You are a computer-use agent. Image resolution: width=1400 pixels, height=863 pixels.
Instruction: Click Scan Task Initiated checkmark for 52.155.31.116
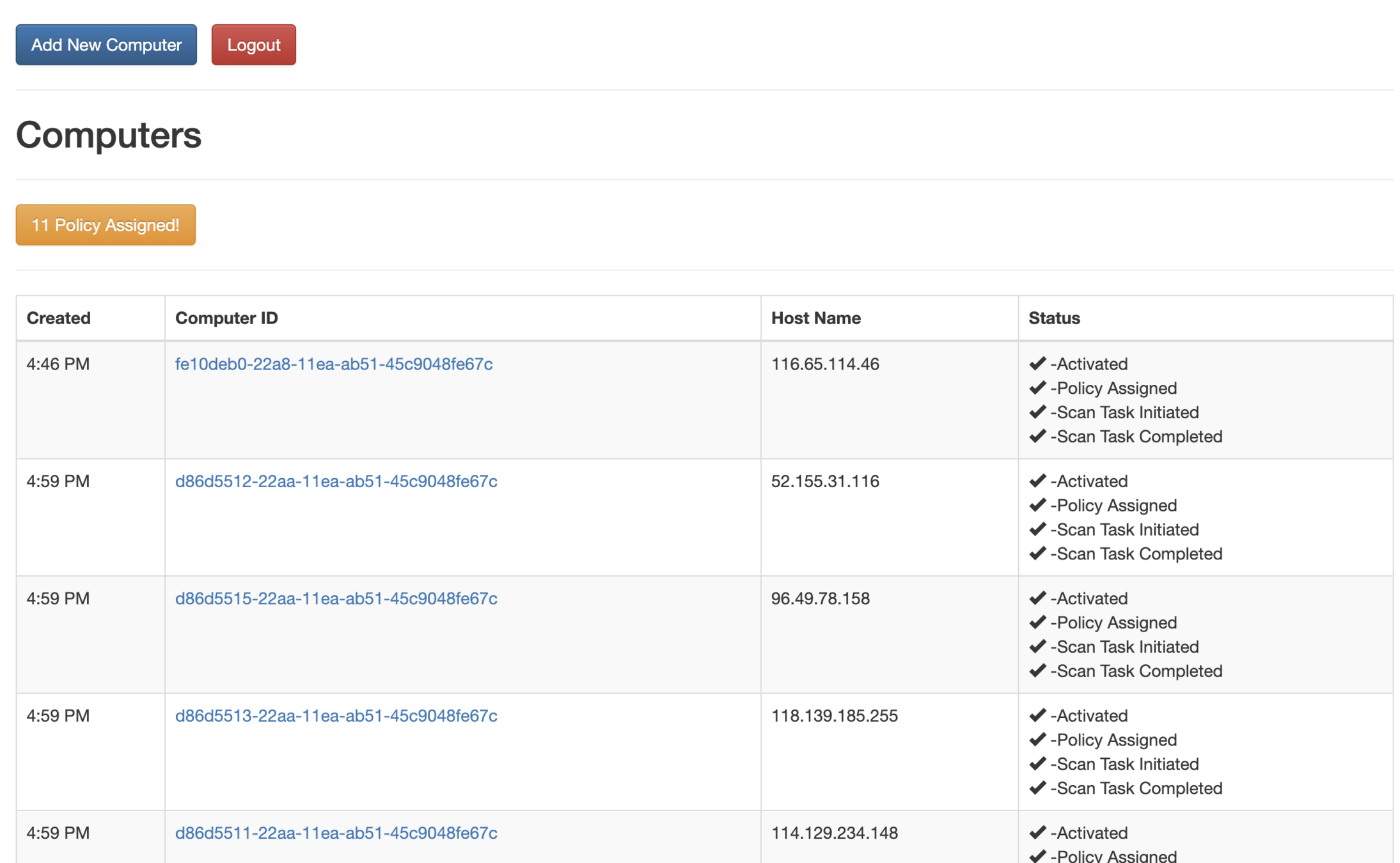[1037, 529]
